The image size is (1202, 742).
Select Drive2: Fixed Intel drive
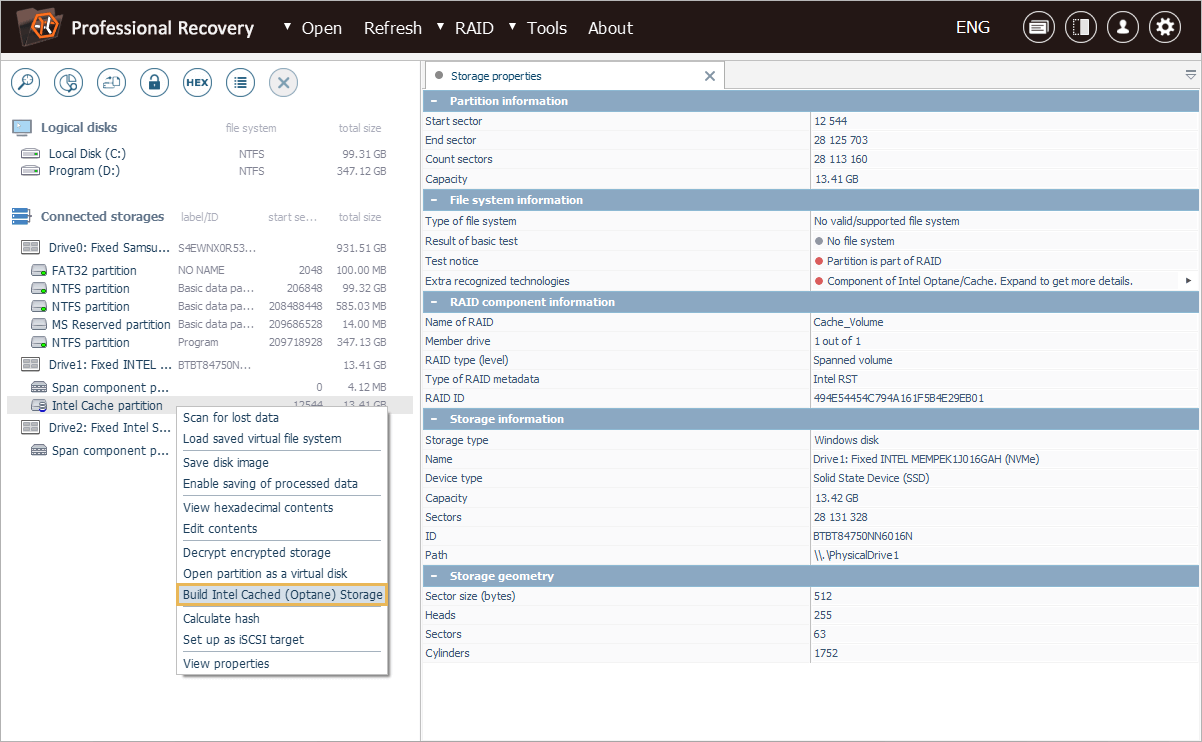110,428
